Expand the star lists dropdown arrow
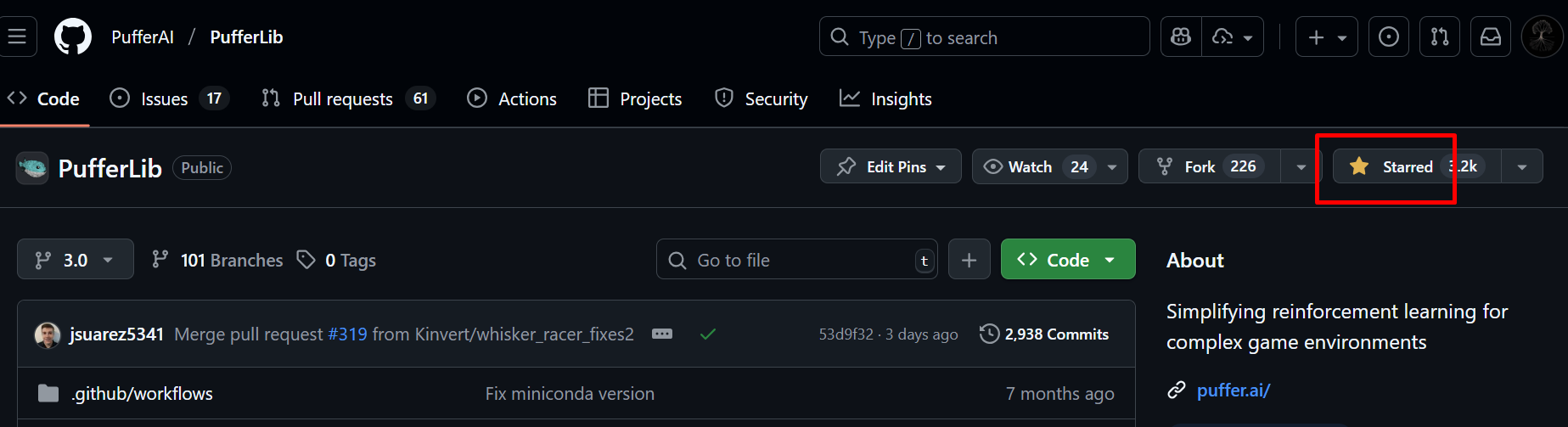1568x427 pixels. pyautogui.click(x=1522, y=166)
